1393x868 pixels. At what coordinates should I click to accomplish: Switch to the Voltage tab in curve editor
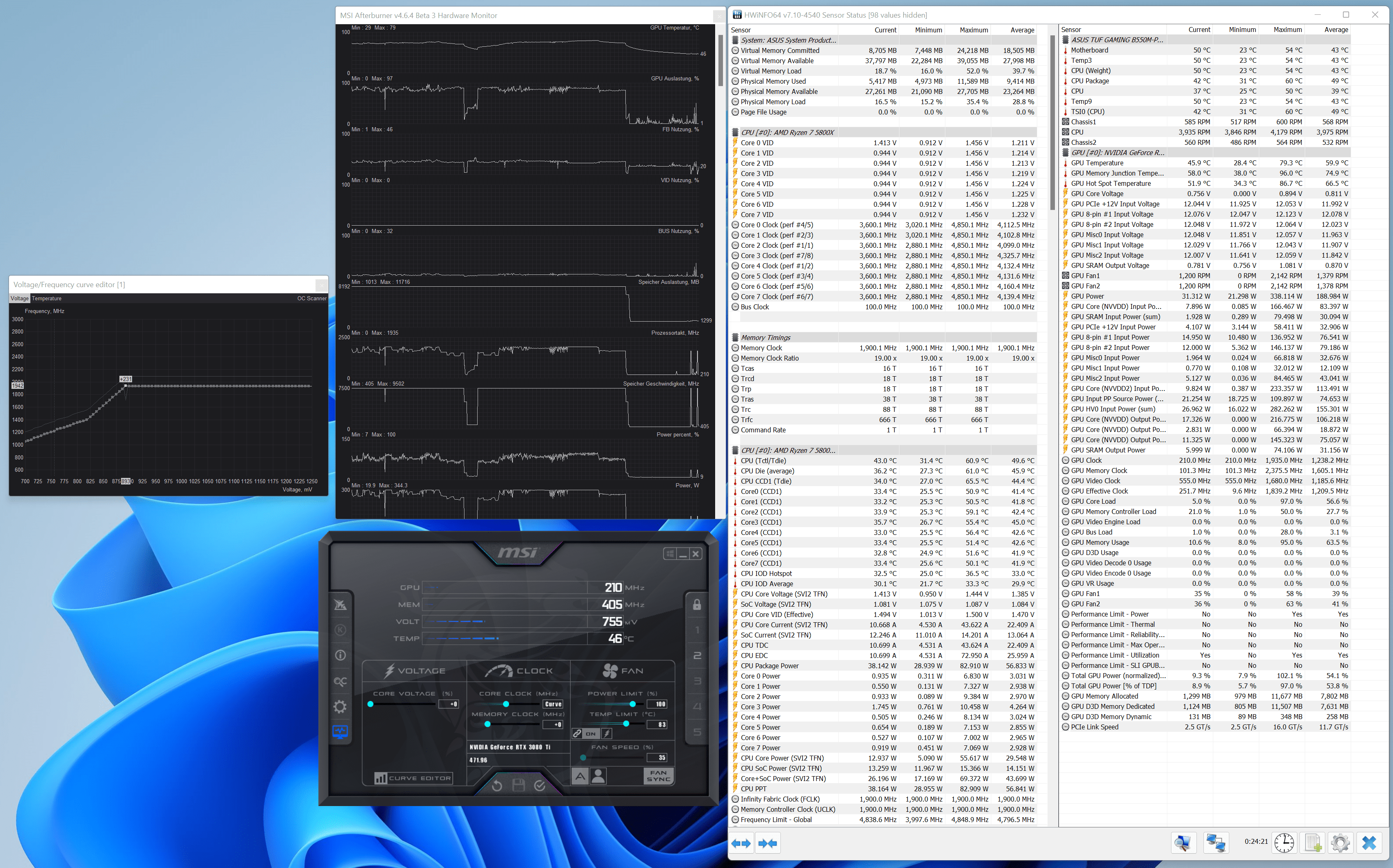20,299
